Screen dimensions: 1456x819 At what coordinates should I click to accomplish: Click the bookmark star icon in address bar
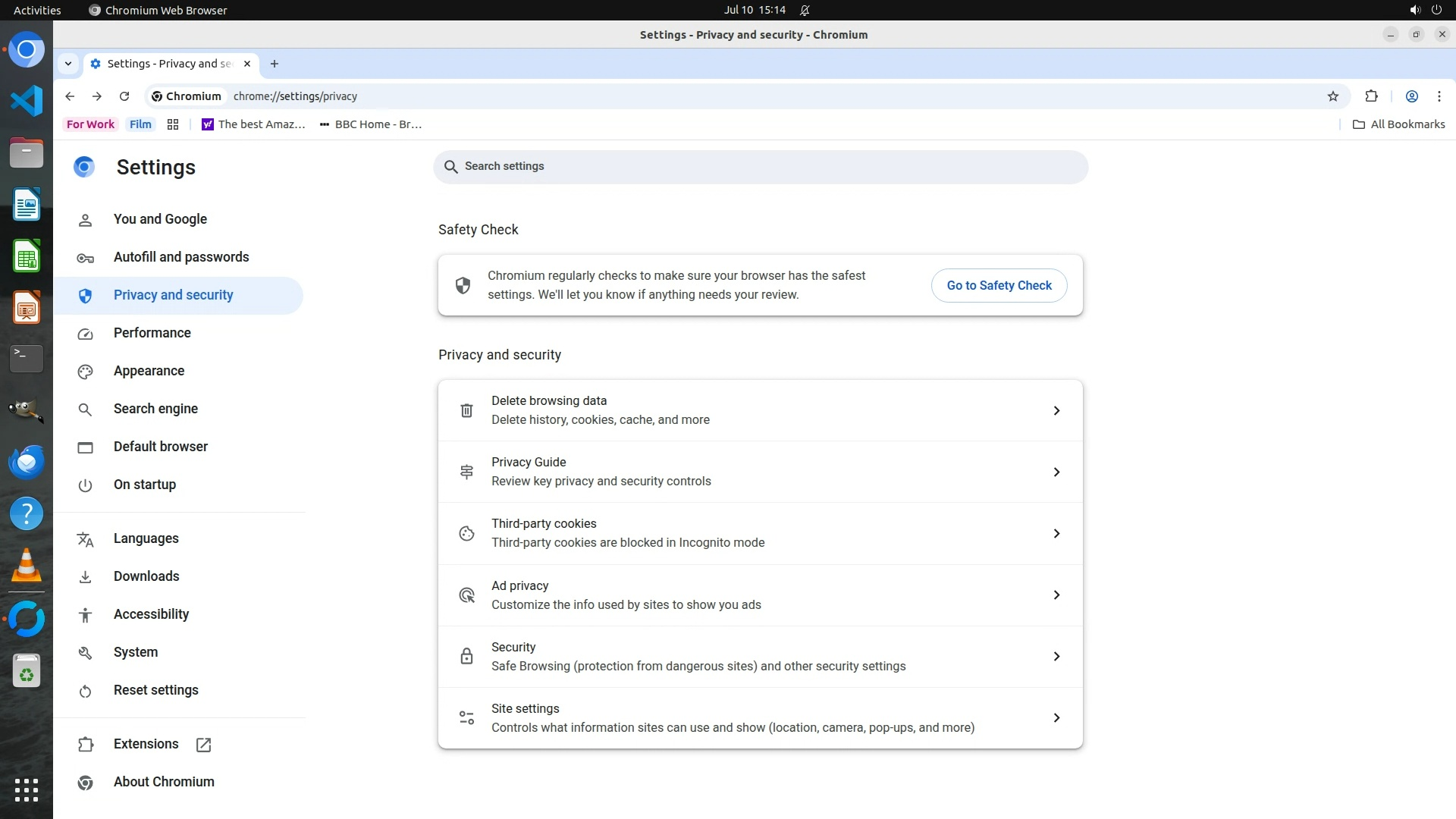[x=1333, y=96]
